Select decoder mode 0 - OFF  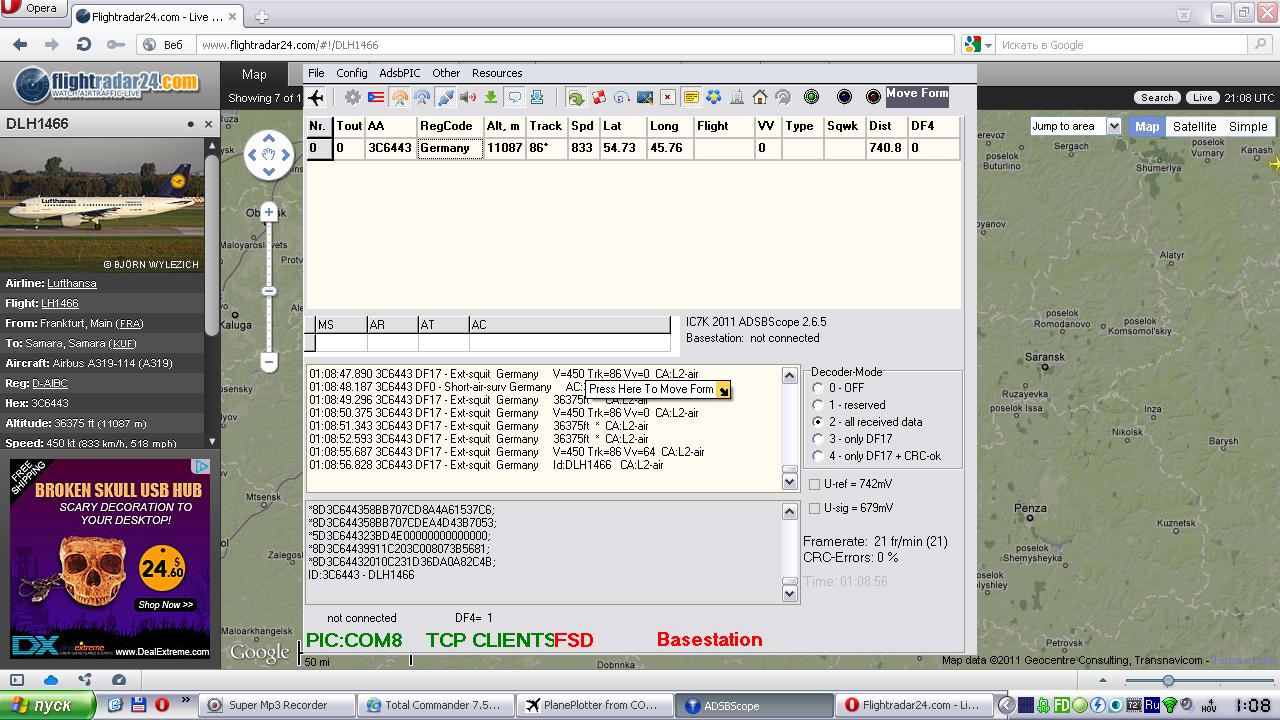tap(819, 388)
